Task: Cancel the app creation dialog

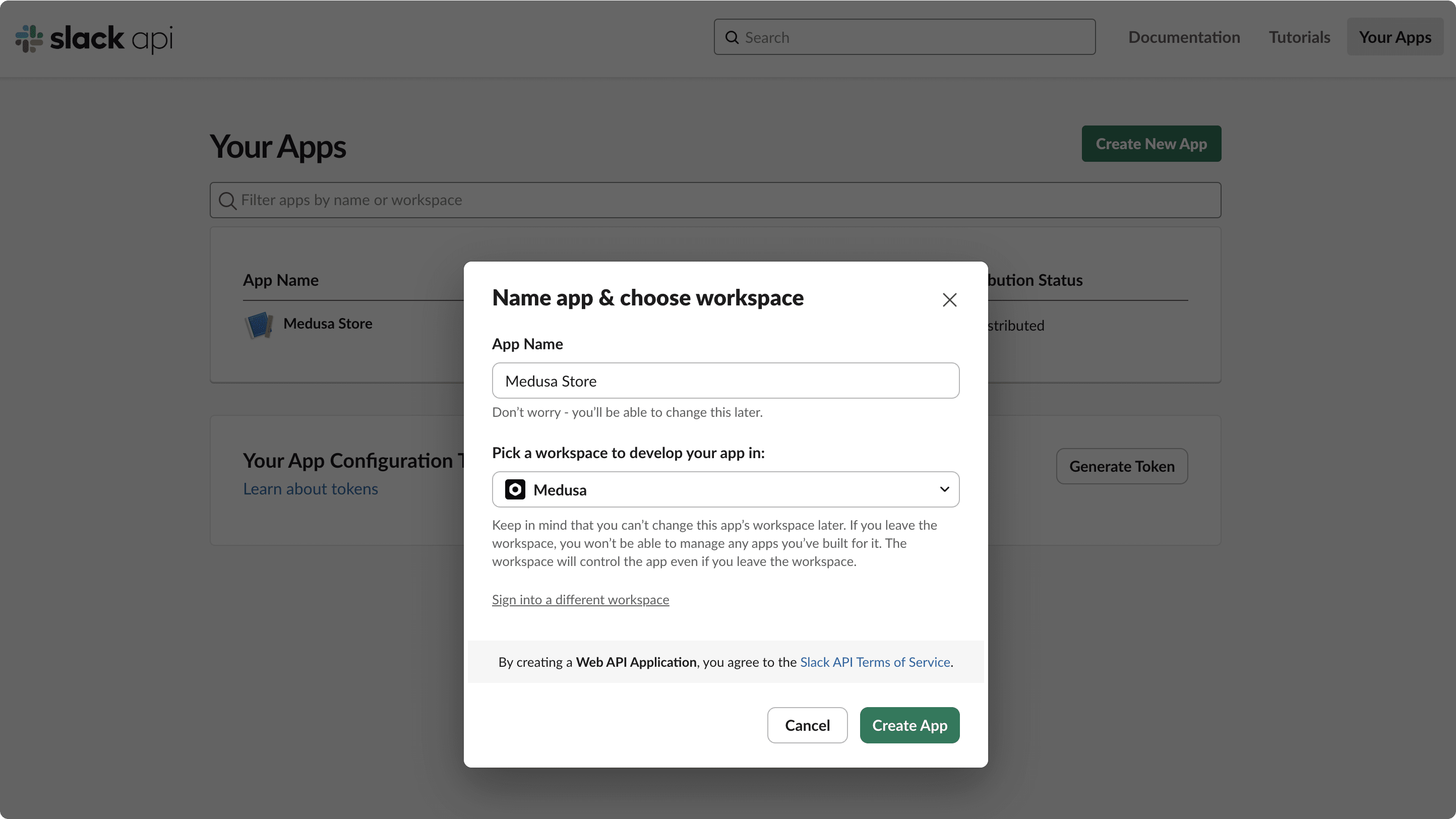Action: (x=807, y=725)
